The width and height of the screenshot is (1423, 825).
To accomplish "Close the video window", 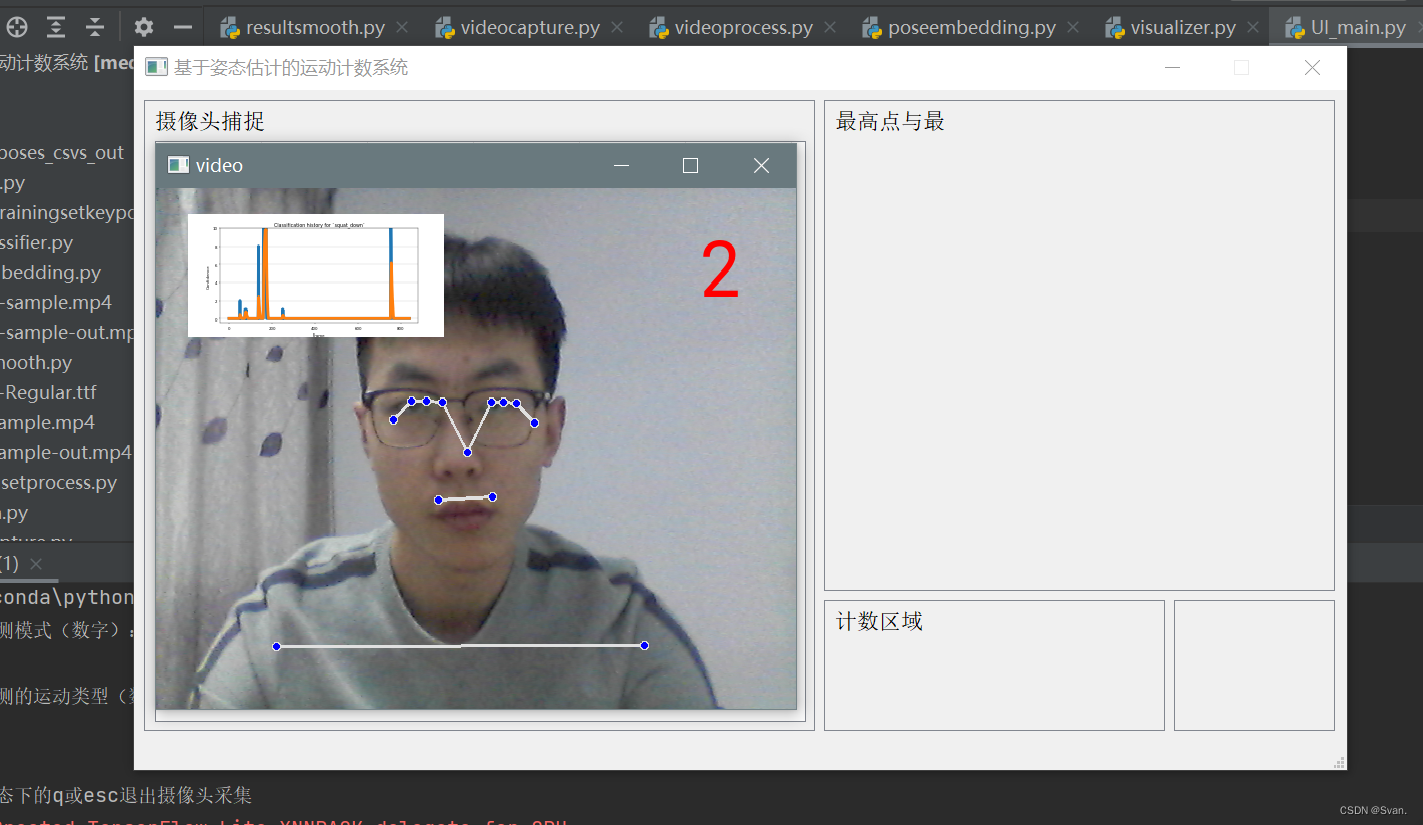I will point(761,166).
